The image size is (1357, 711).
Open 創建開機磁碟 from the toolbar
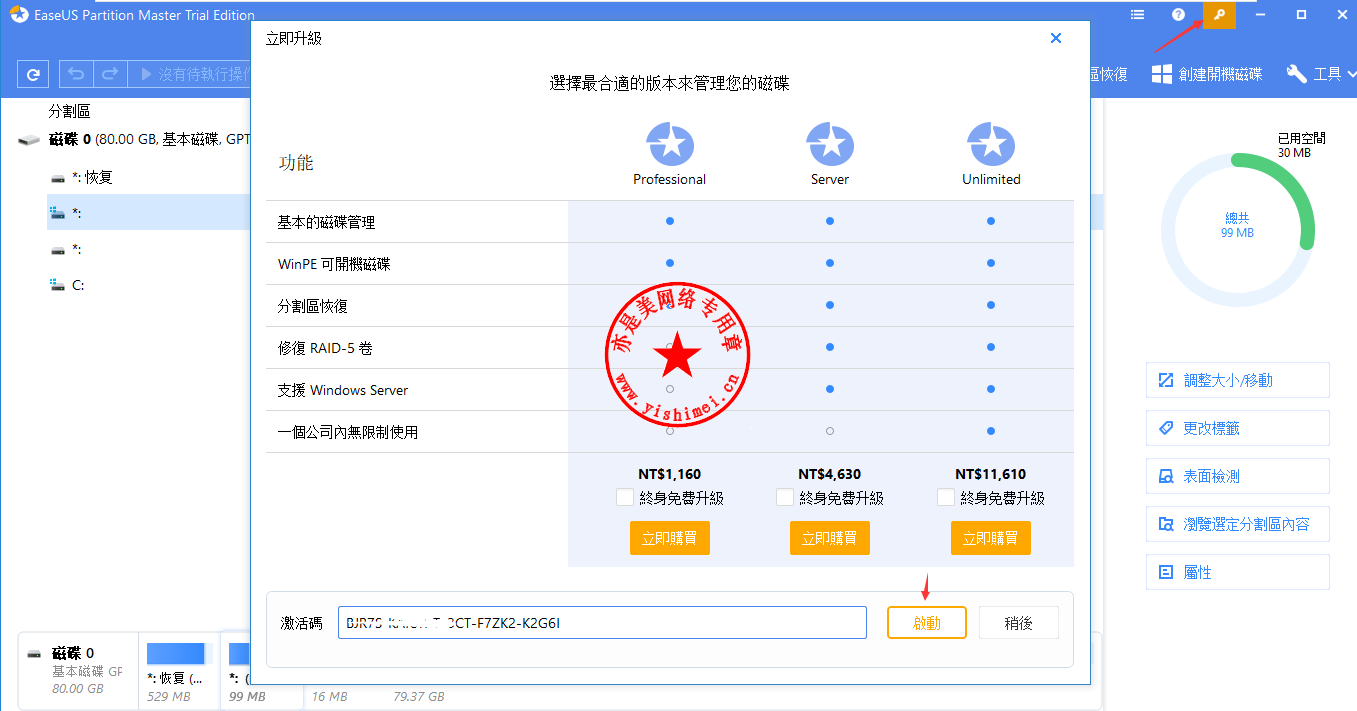tap(1207, 74)
